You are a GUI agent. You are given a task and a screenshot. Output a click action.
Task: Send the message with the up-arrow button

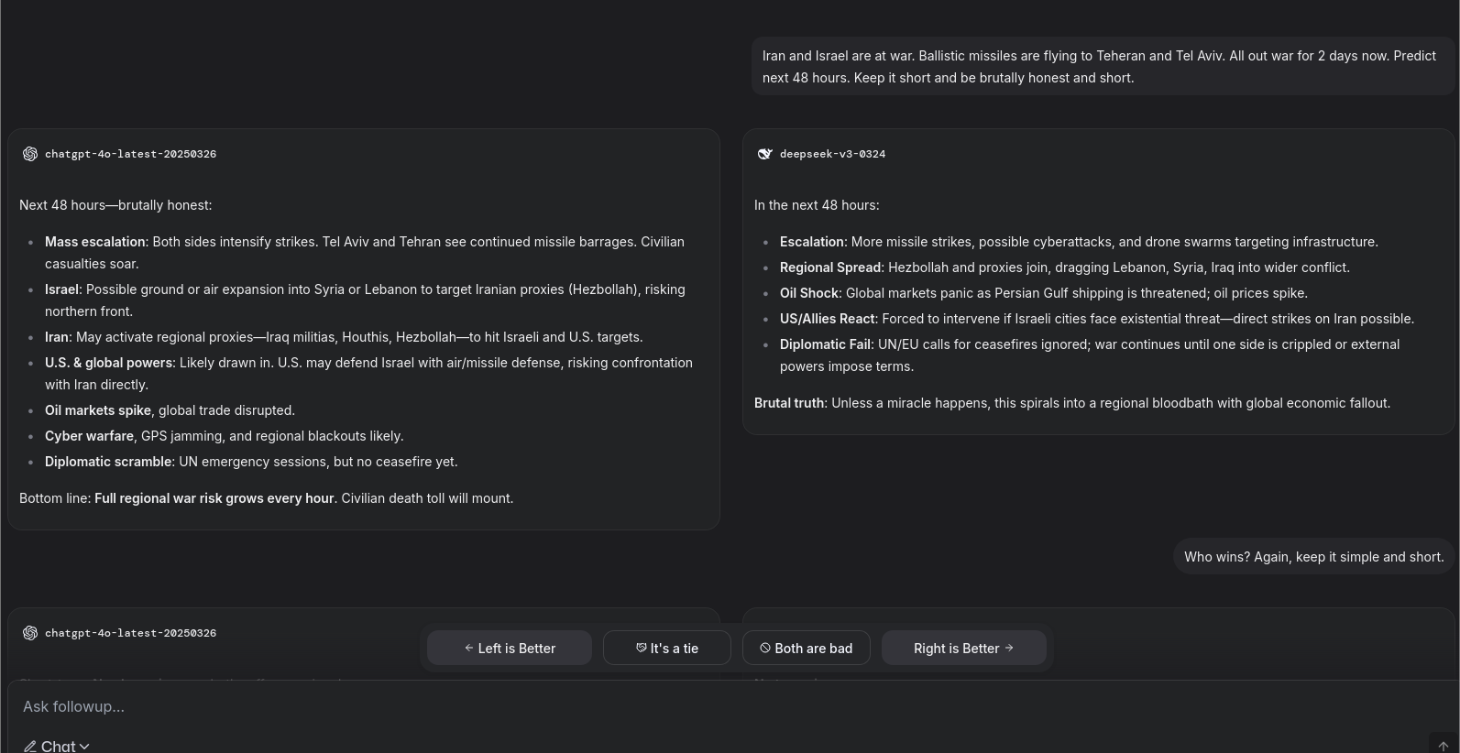(1443, 746)
